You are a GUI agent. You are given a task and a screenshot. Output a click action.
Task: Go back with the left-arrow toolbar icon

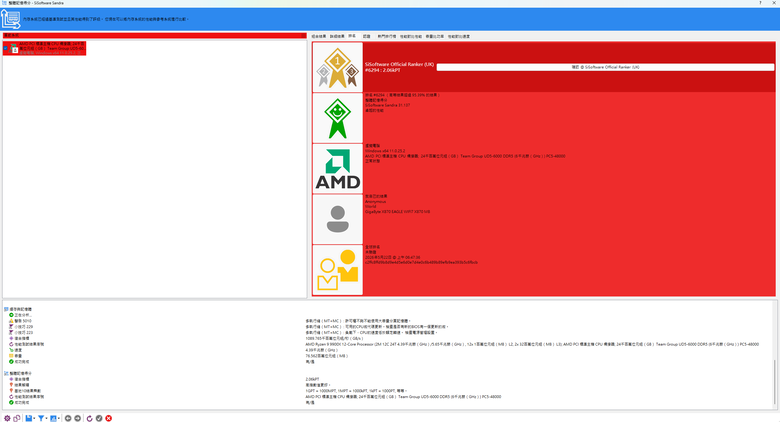point(68,418)
